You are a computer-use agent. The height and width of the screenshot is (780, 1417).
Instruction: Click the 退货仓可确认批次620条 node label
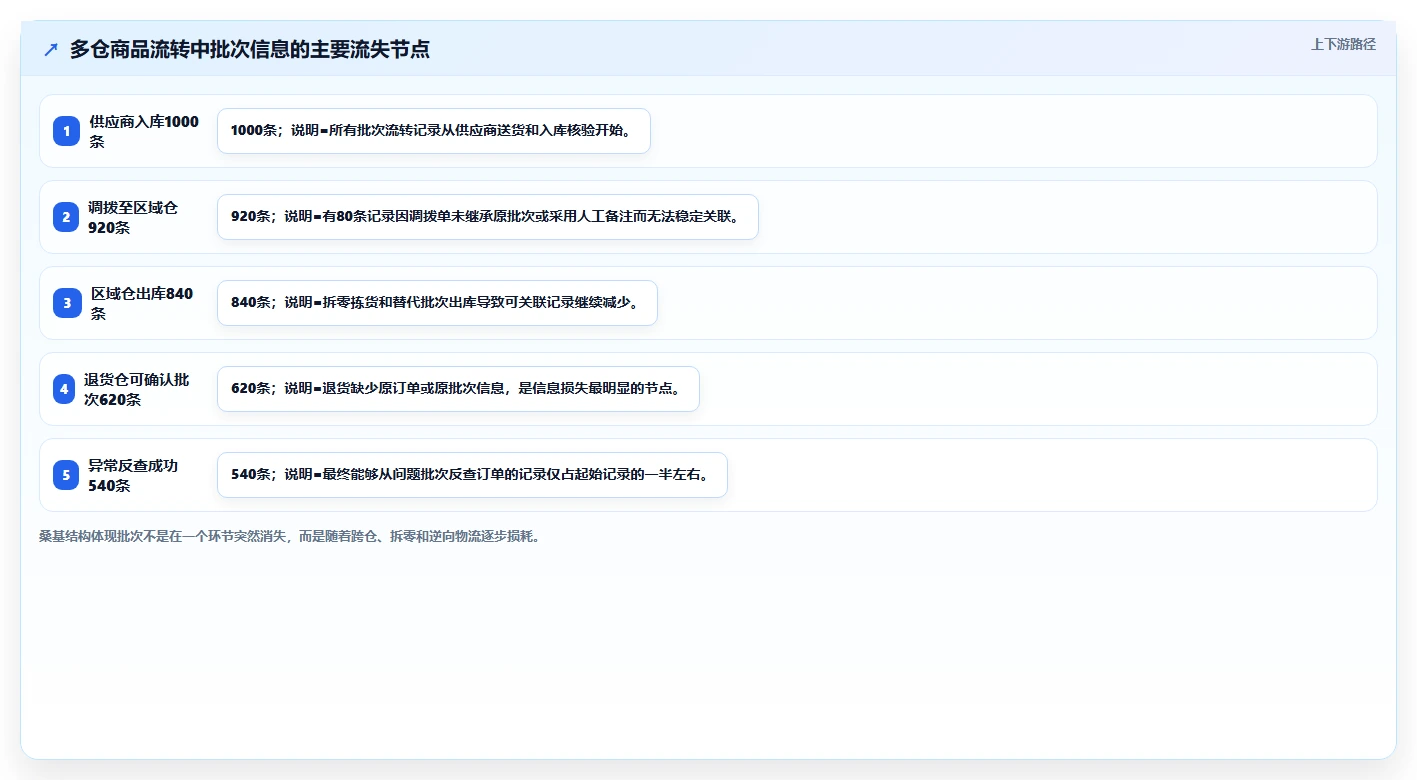coord(137,389)
